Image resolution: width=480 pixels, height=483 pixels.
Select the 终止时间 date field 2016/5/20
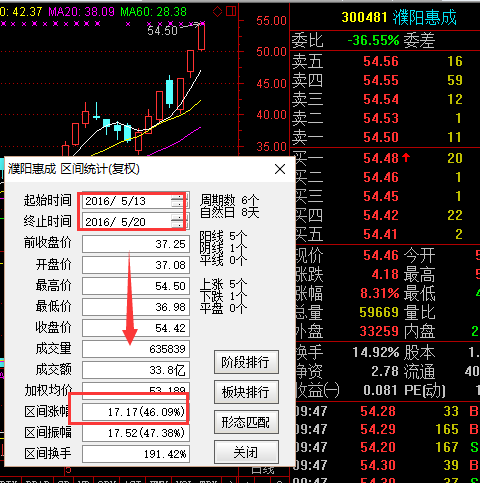tap(136, 222)
